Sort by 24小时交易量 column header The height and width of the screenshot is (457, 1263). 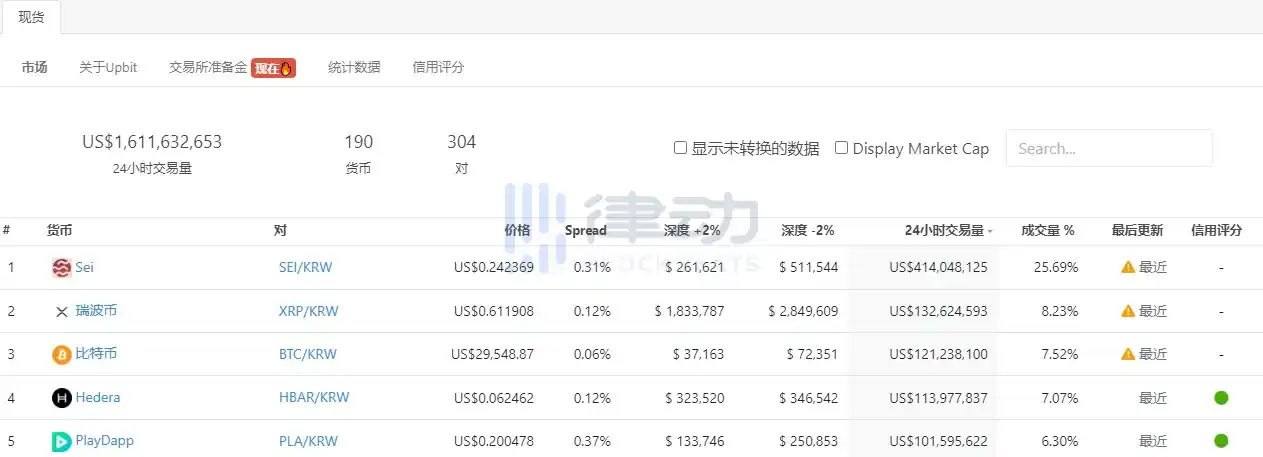944,231
